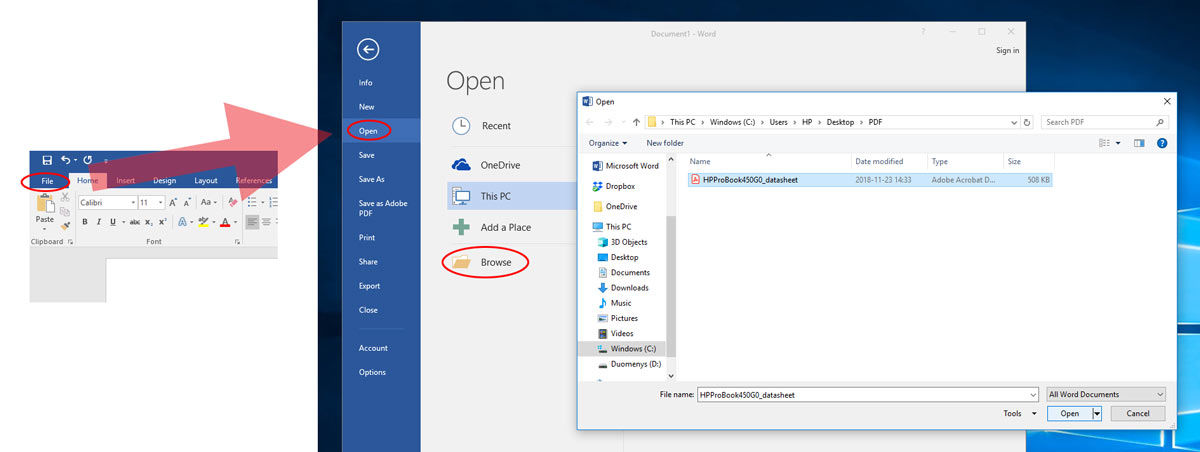Switch to the Design tab
Screen dimensions: 1200x452
point(164,181)
